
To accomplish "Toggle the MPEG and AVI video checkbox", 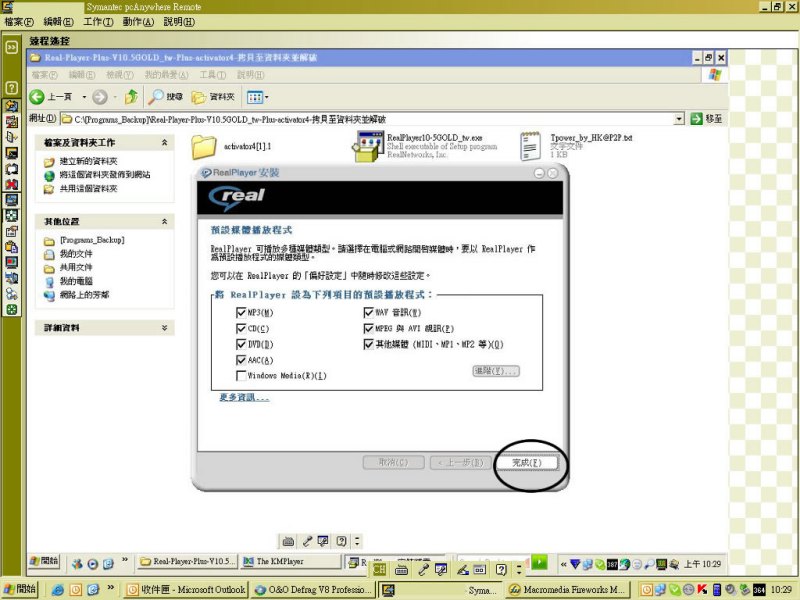I will point(368,328).
